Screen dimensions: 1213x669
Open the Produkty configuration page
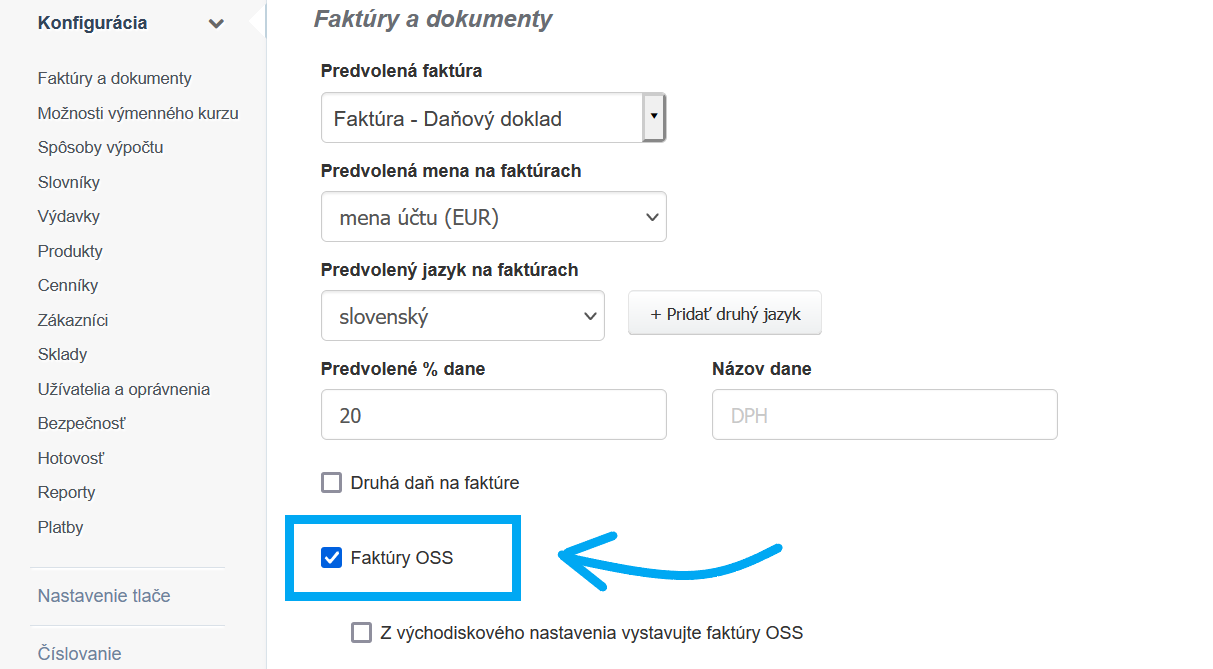70,251
